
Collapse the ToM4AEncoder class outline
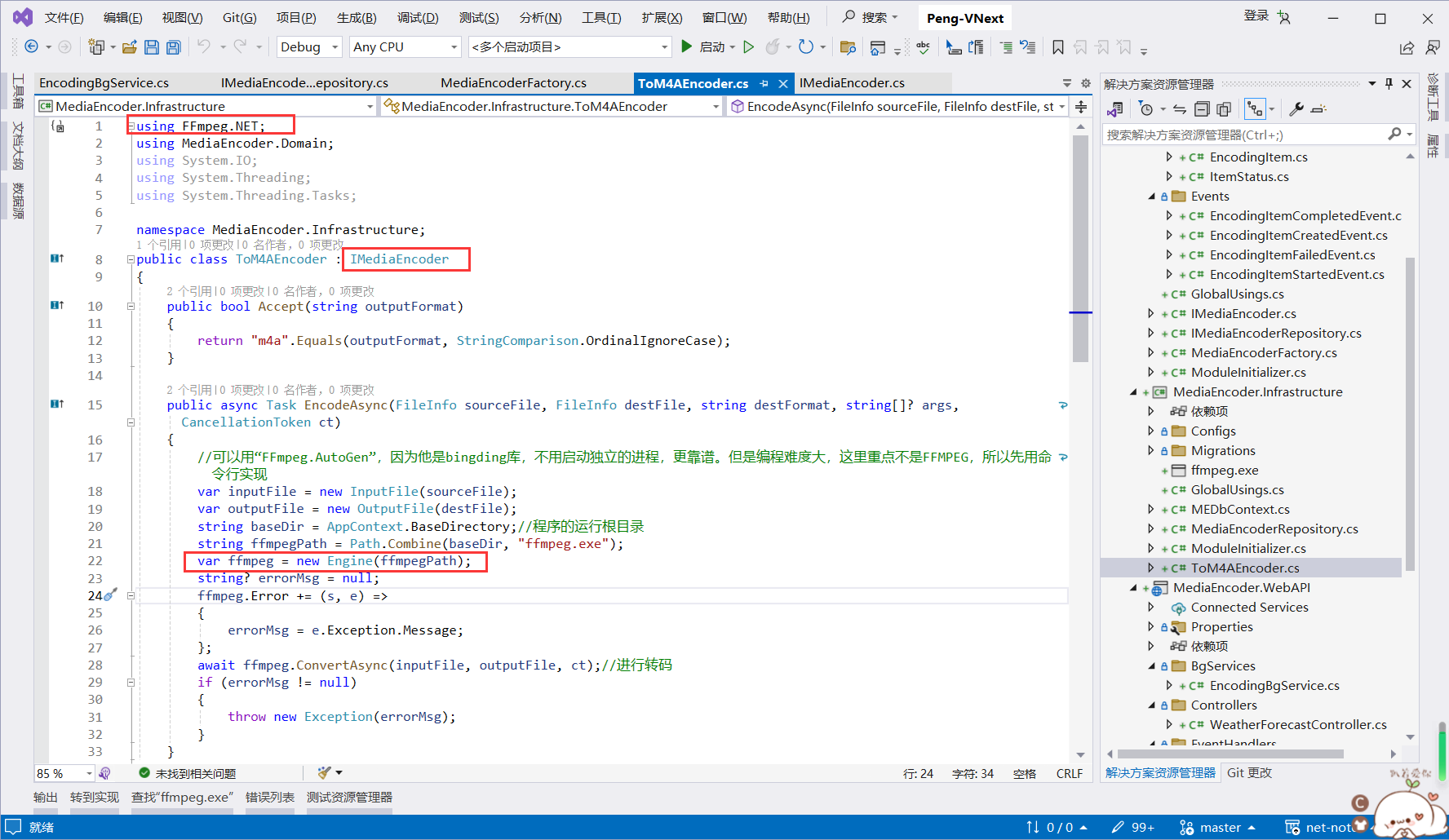tap(131, 259)
